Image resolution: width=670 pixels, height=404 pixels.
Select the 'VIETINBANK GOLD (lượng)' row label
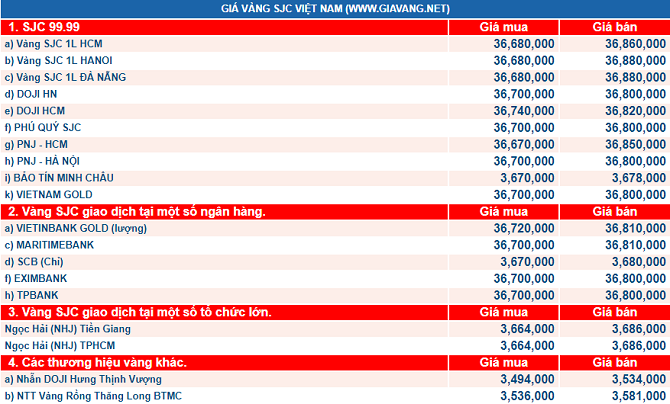(x=76, y=228)
